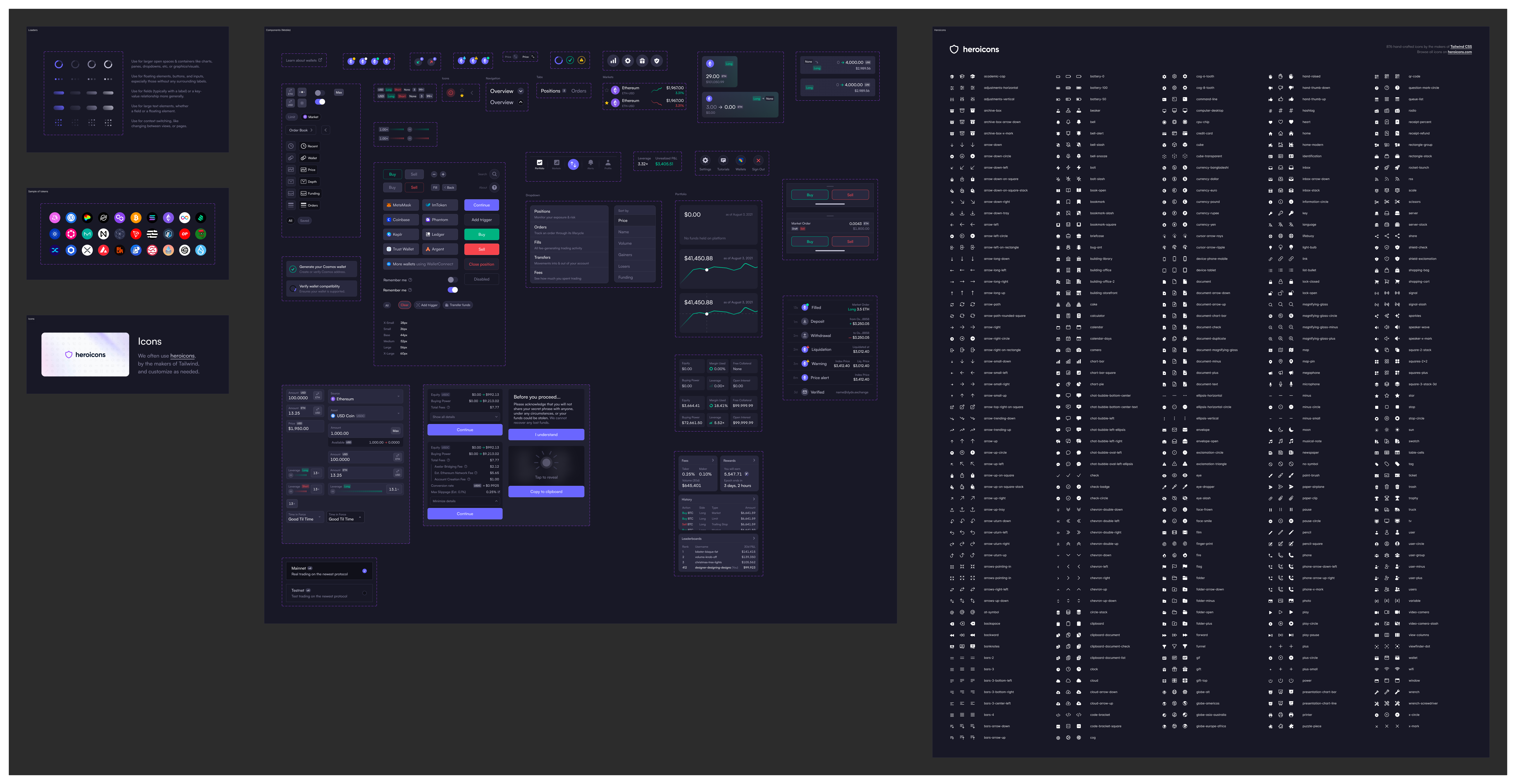
Task: Click the red X Sign Out icon
Action: [x=758, y=160]
